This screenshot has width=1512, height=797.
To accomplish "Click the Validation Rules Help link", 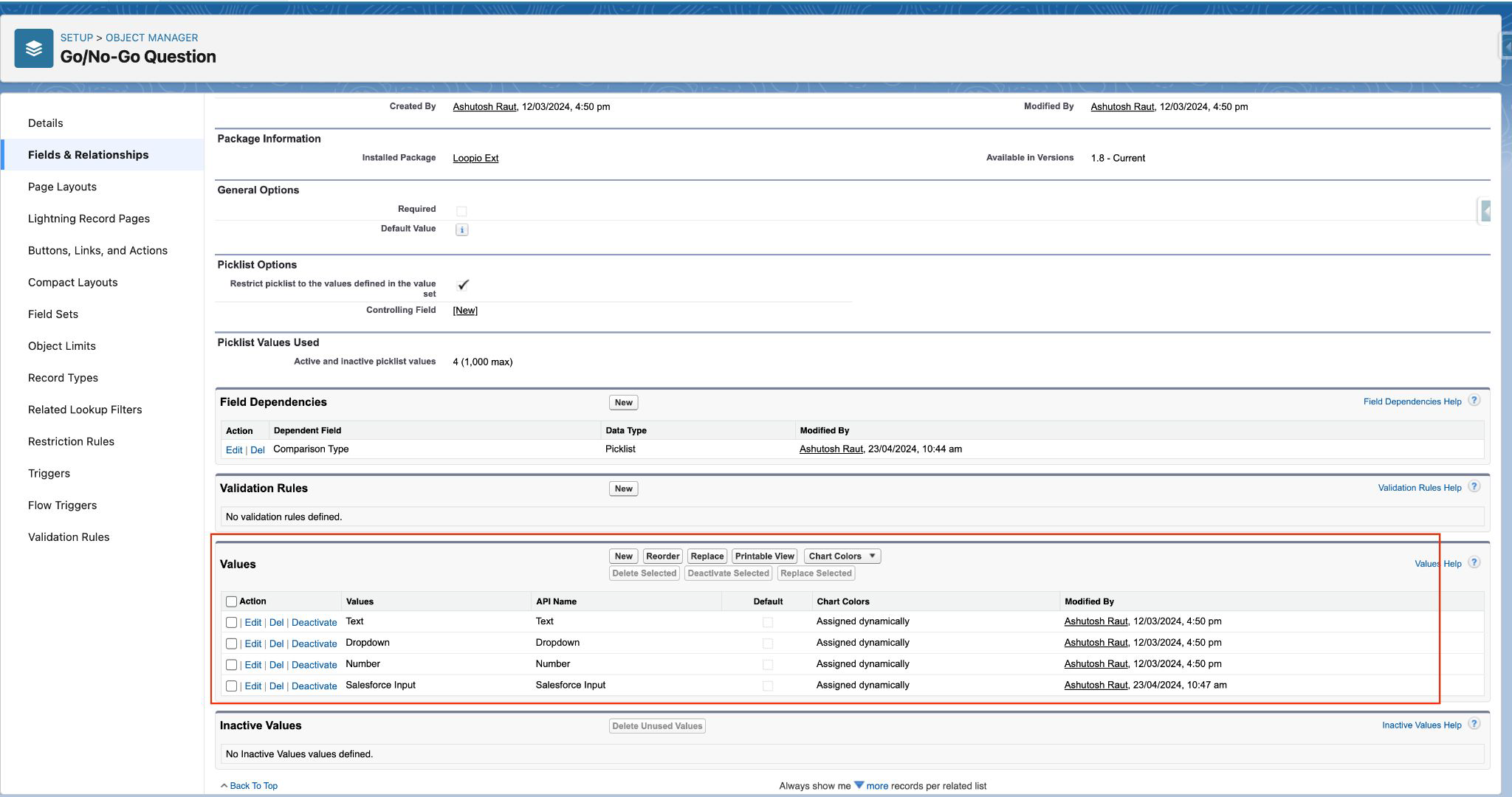I will [1420, 488].
